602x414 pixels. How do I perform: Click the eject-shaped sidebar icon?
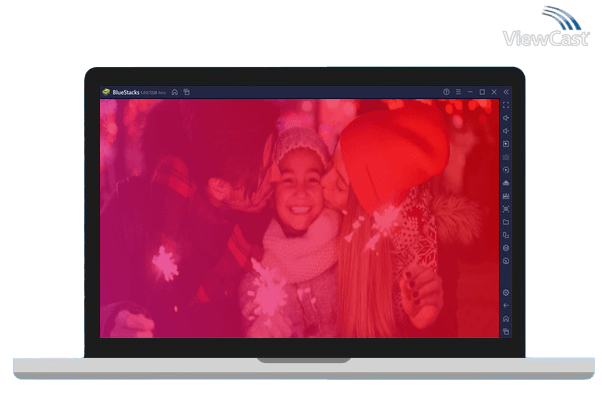pos(506,183)
